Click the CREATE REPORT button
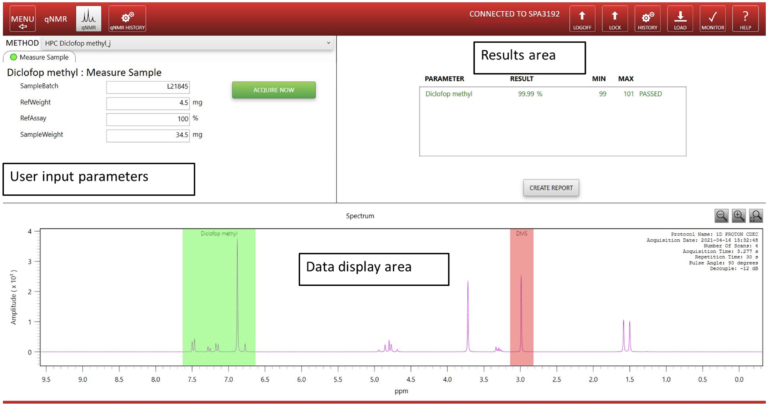768x406 pixels. [551, 187]
